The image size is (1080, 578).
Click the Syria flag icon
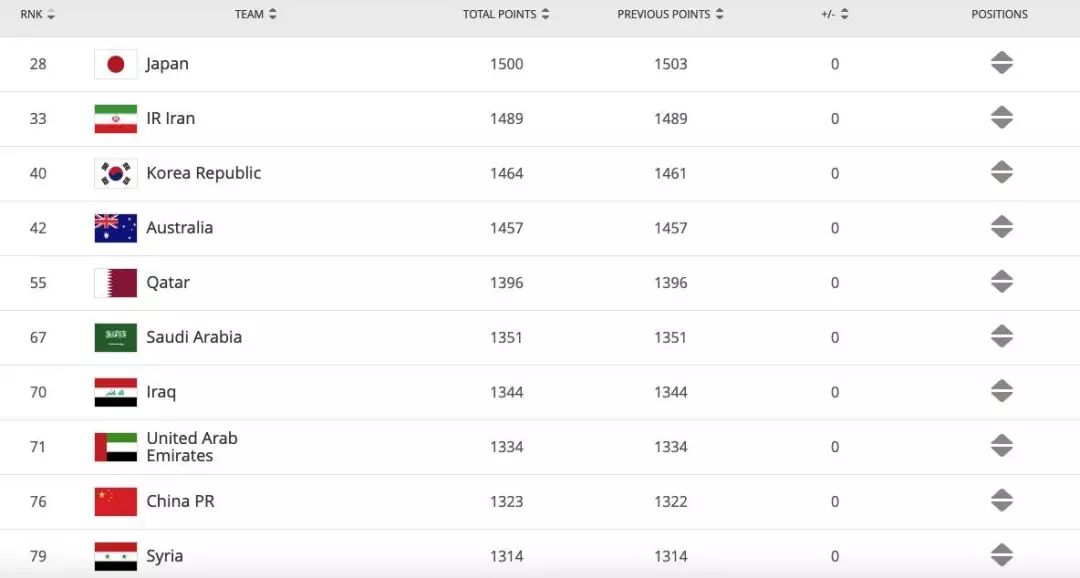(116, 556)
